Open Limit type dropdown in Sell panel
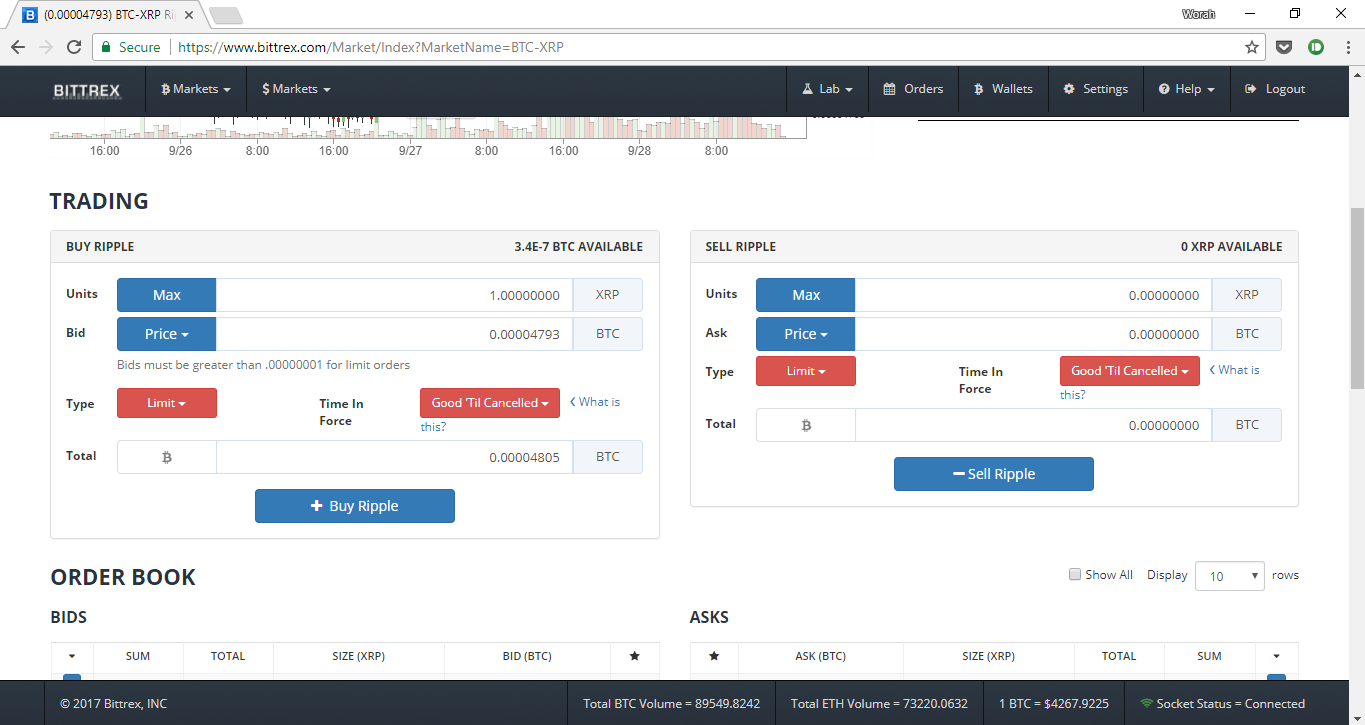 [805, 371]
